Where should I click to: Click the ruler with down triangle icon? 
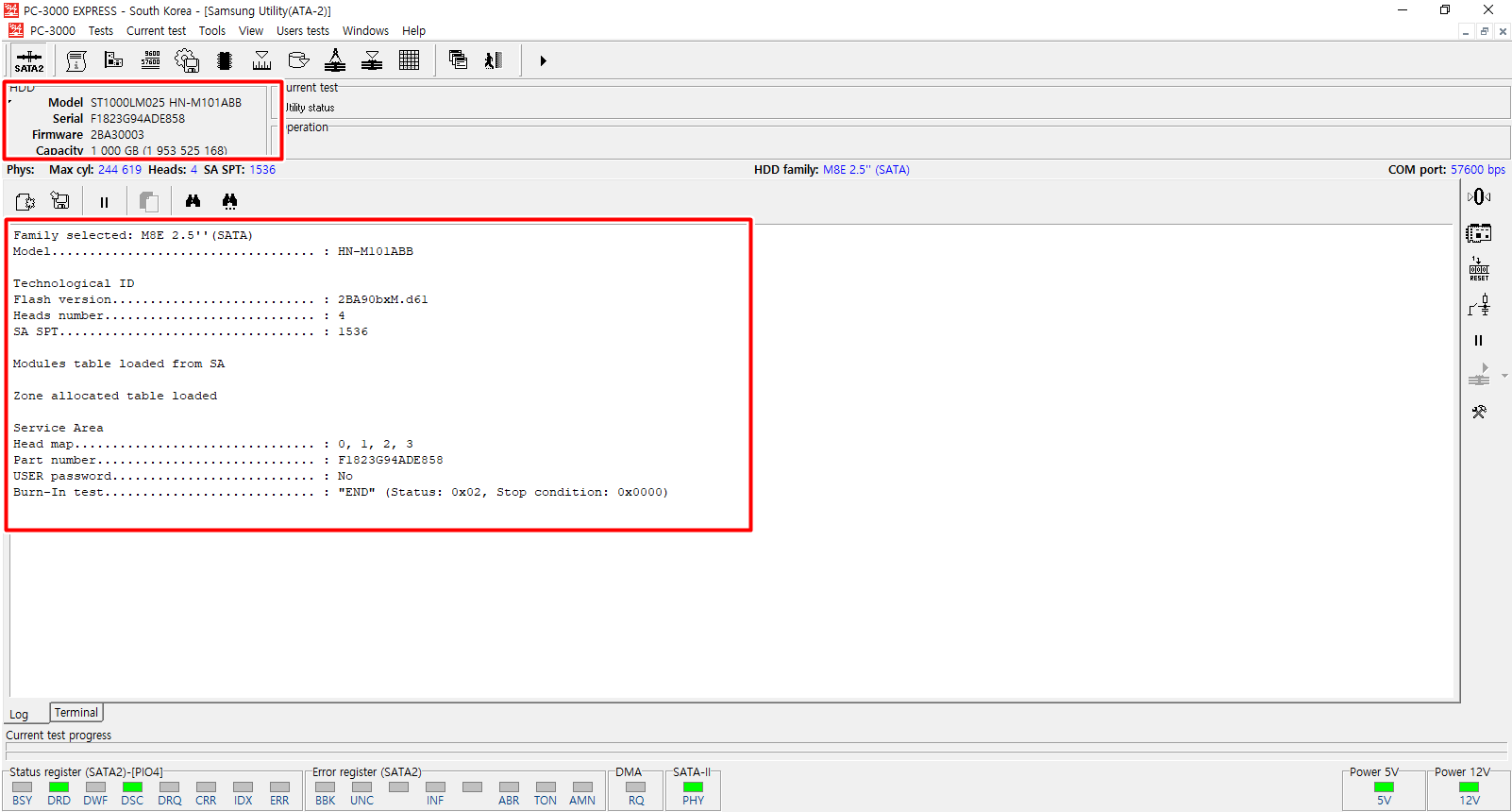coord(262,61)
